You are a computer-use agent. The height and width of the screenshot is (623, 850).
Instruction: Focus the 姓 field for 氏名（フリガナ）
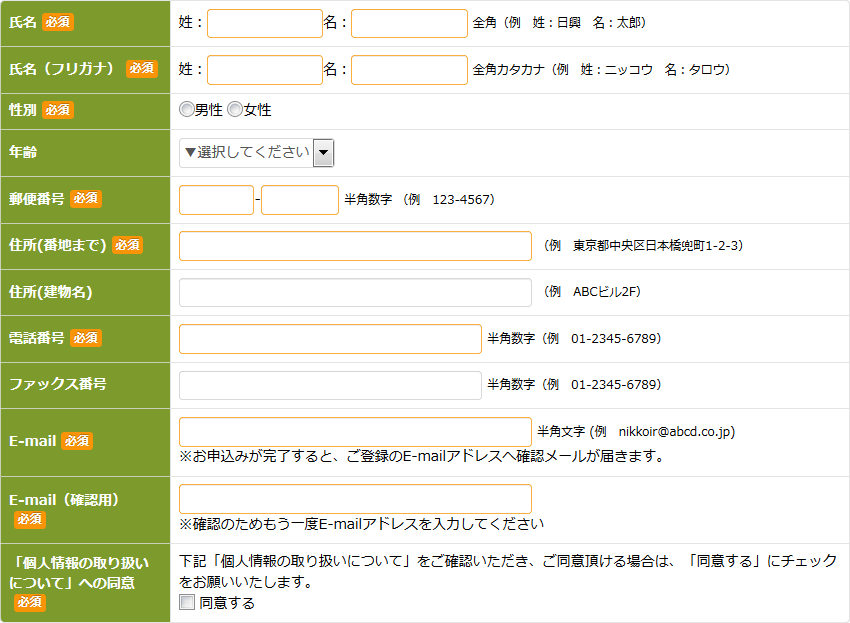coord(265,70)
